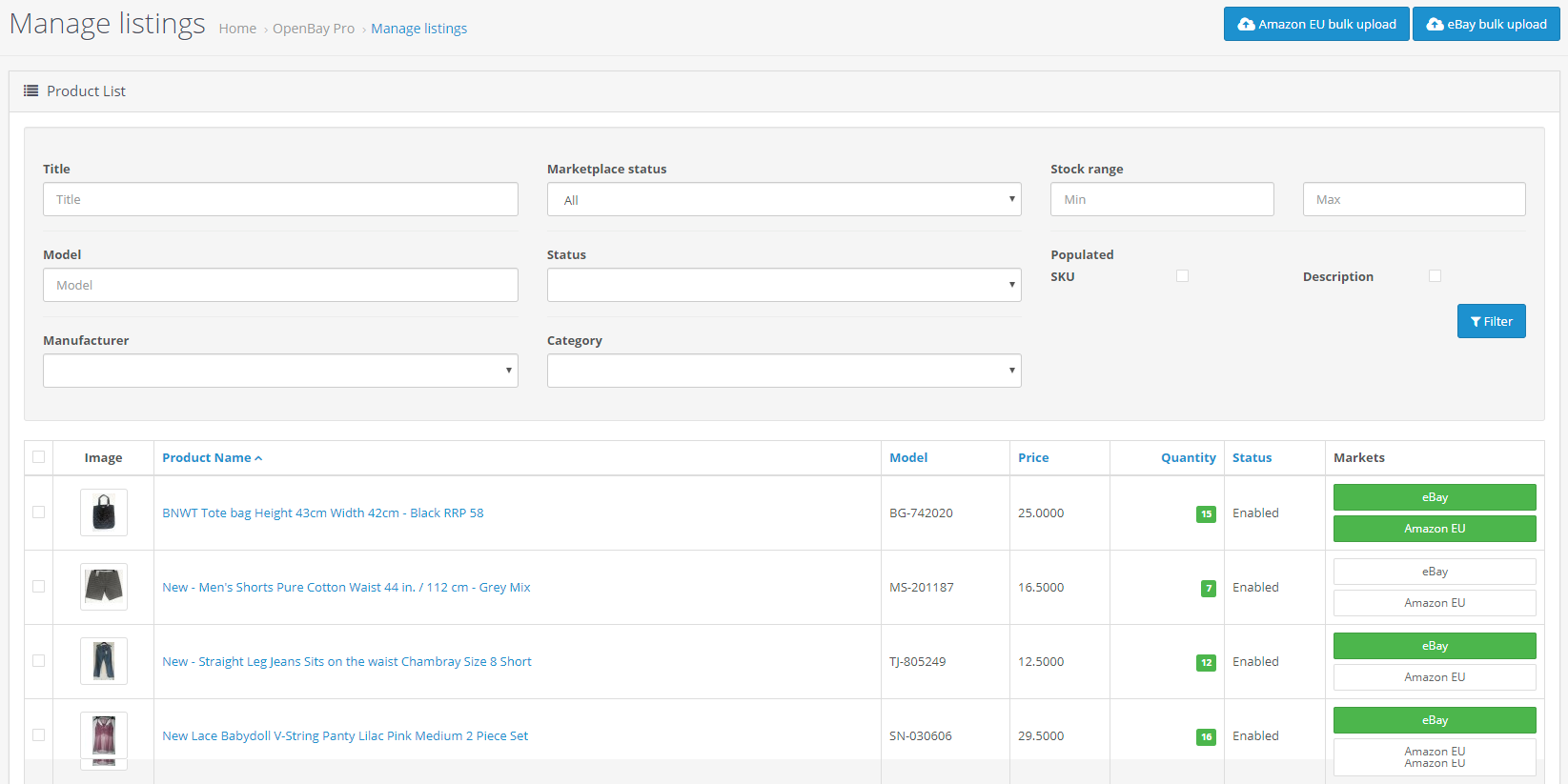This screenshot has height=784, width=1568.
Task: Click the Stock range Min field
Action: 1162,199
